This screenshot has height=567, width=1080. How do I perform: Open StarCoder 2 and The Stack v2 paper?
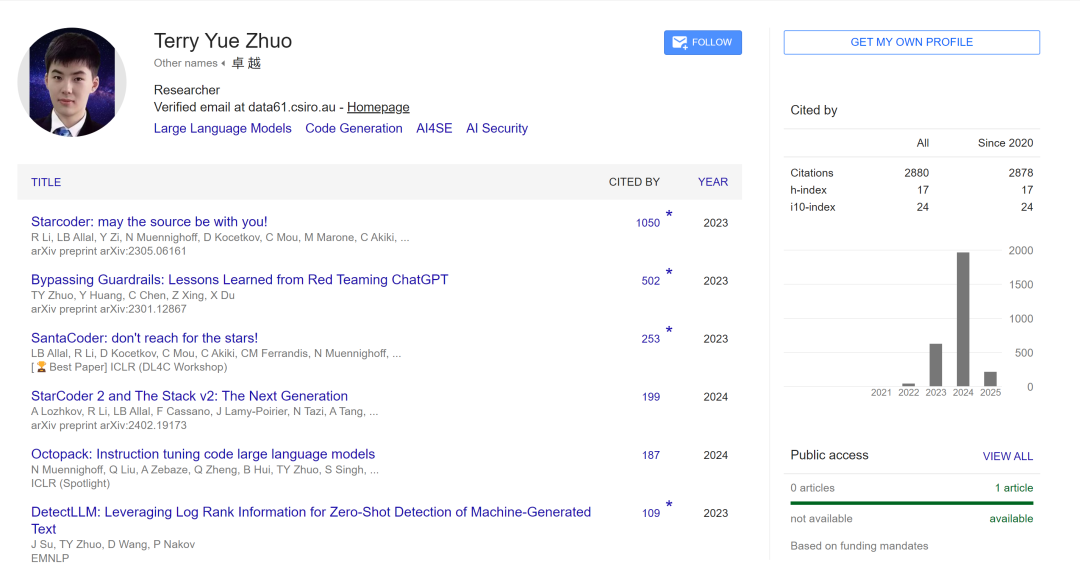pyautogui.click(x=189, y=396)
